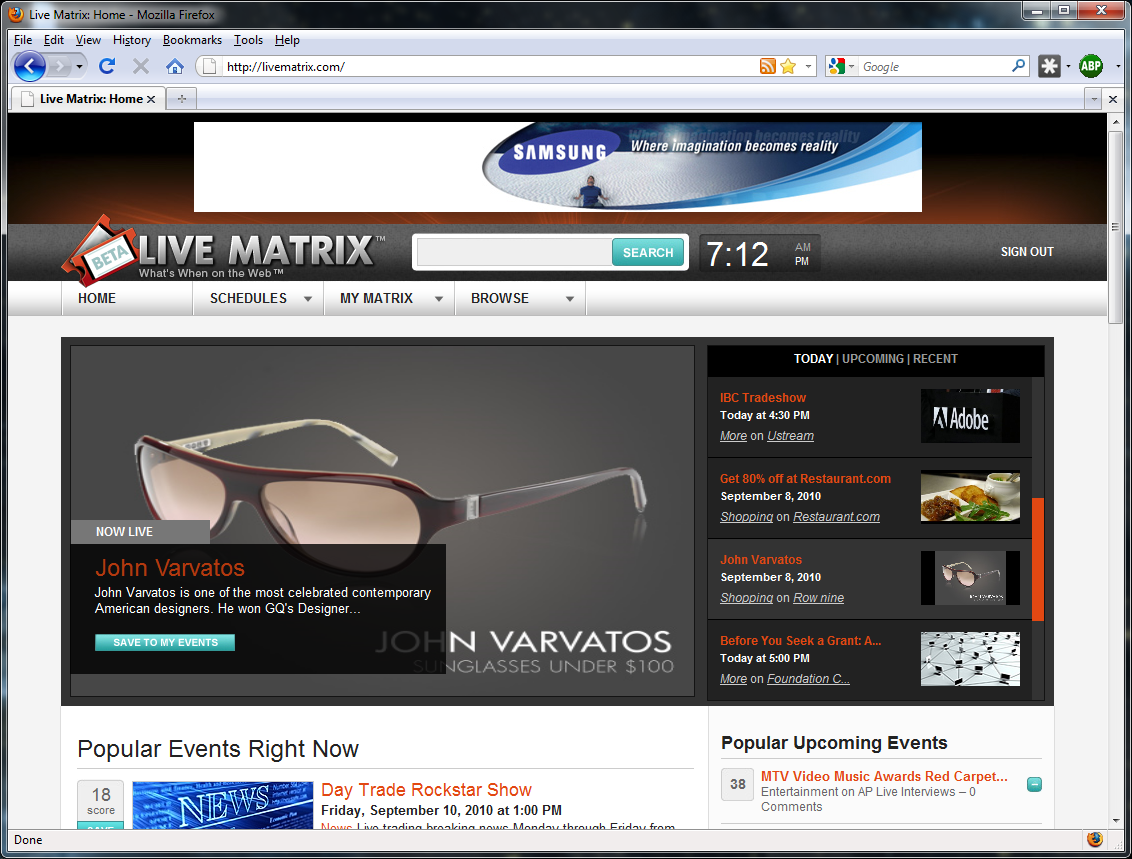Open Before You Seek a Grant link

(800, 640)
